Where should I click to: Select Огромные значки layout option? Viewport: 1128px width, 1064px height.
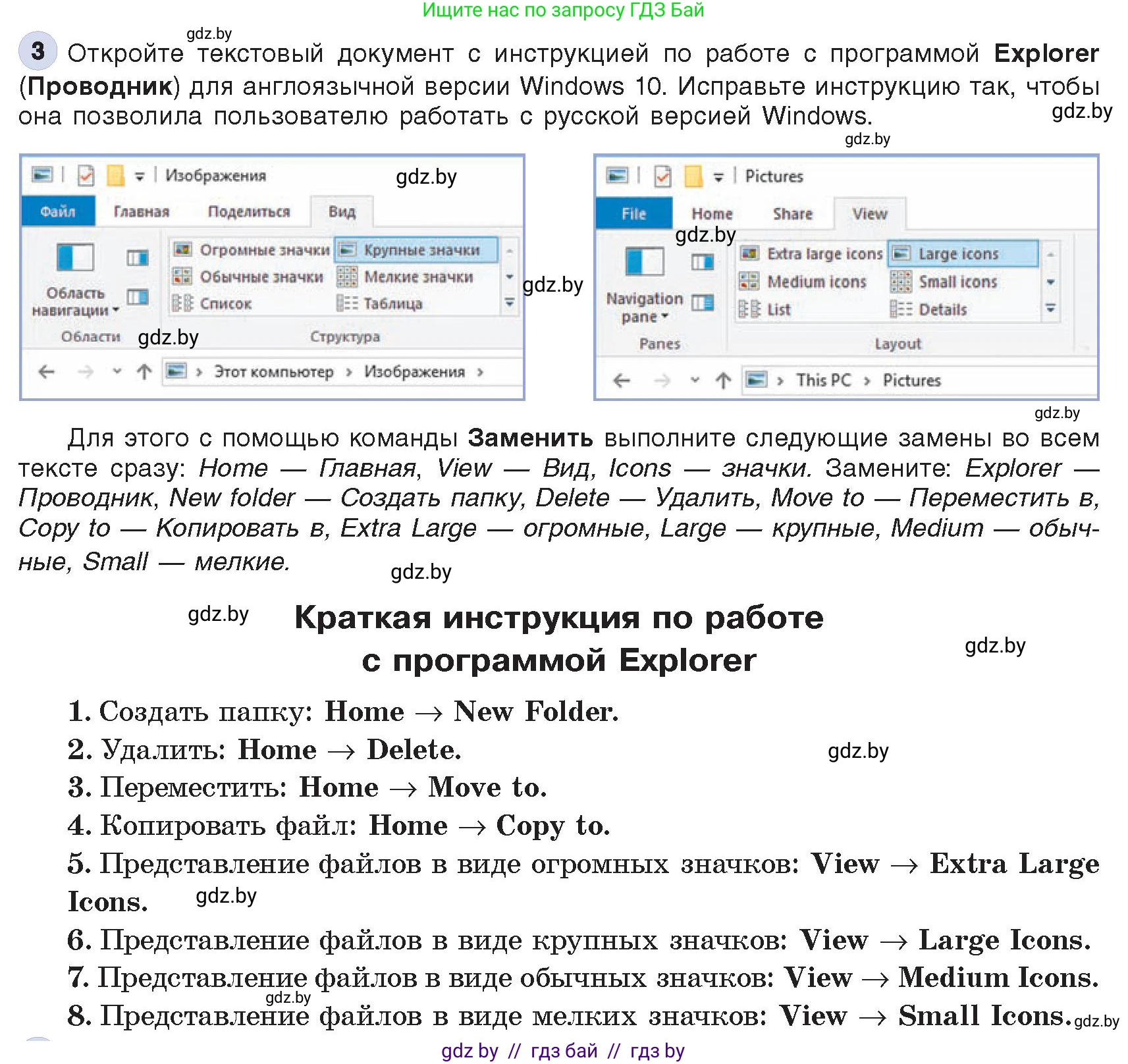coord(252,250)
